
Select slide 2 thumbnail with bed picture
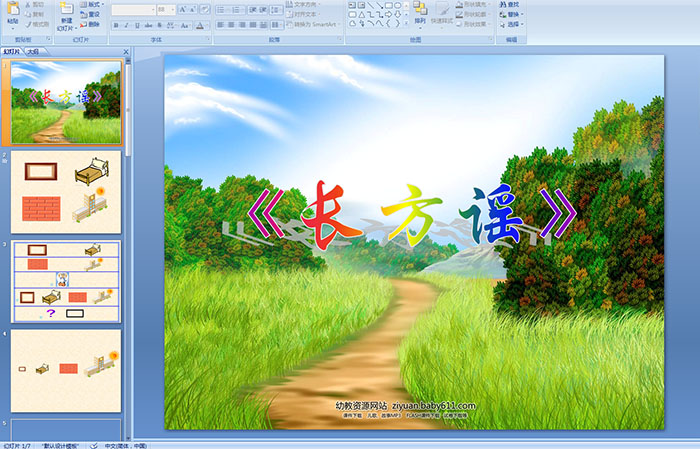pyautogui.click(x=66, y=192)
